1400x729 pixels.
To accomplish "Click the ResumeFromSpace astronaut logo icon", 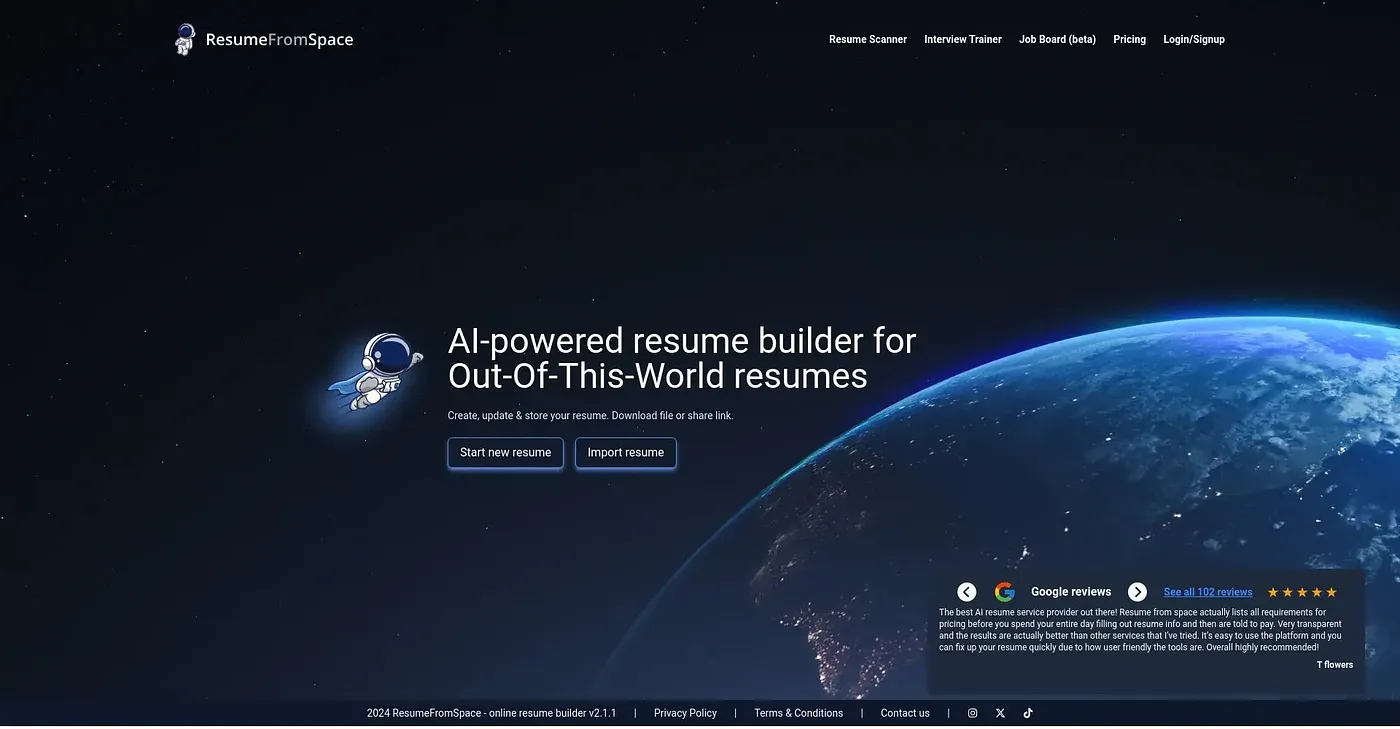I will pos(184,39).
